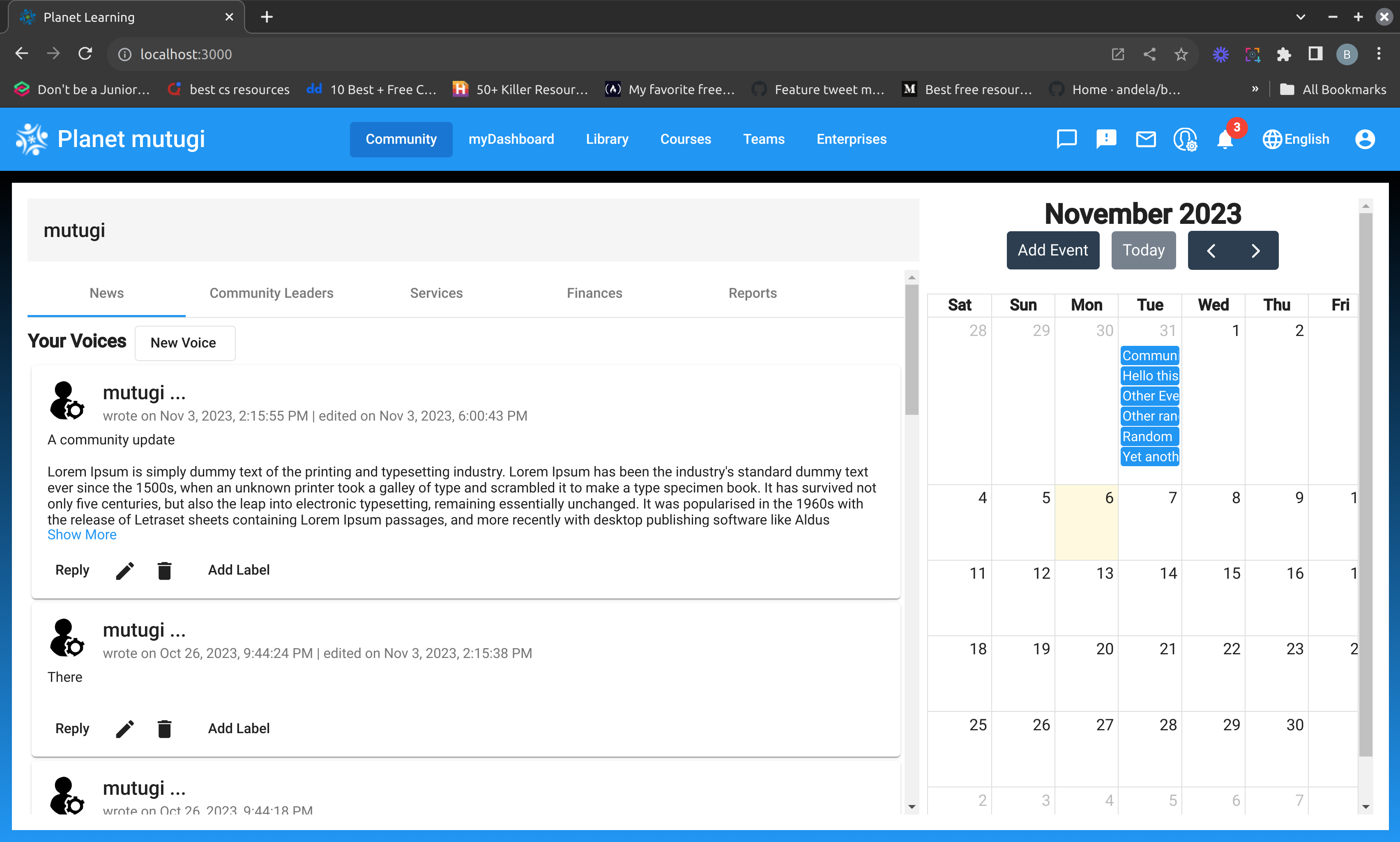Open the mail envelope icon

(x=1145, y=139)
